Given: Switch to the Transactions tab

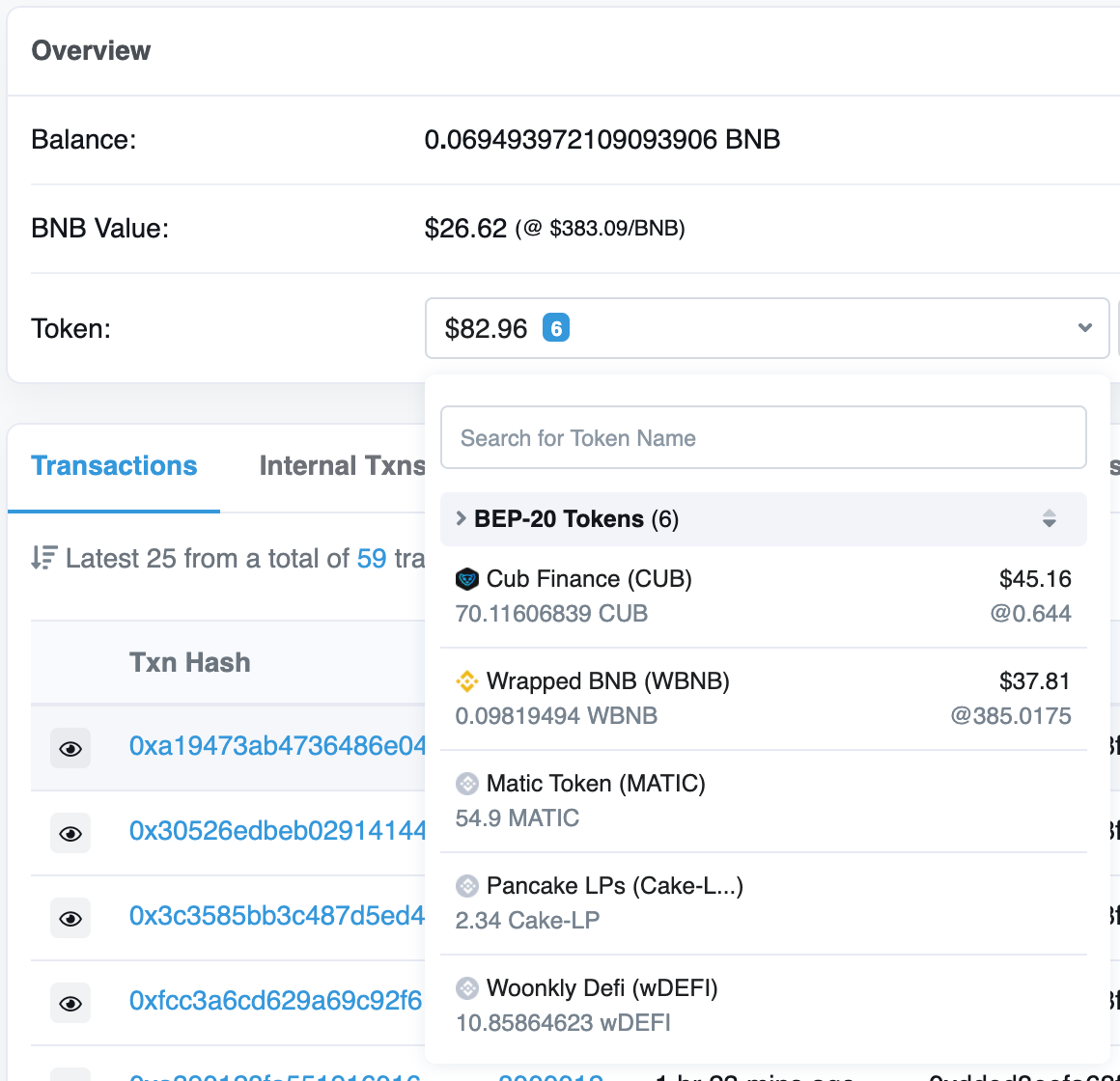Looking at the screenshot, I should (114, 465).
